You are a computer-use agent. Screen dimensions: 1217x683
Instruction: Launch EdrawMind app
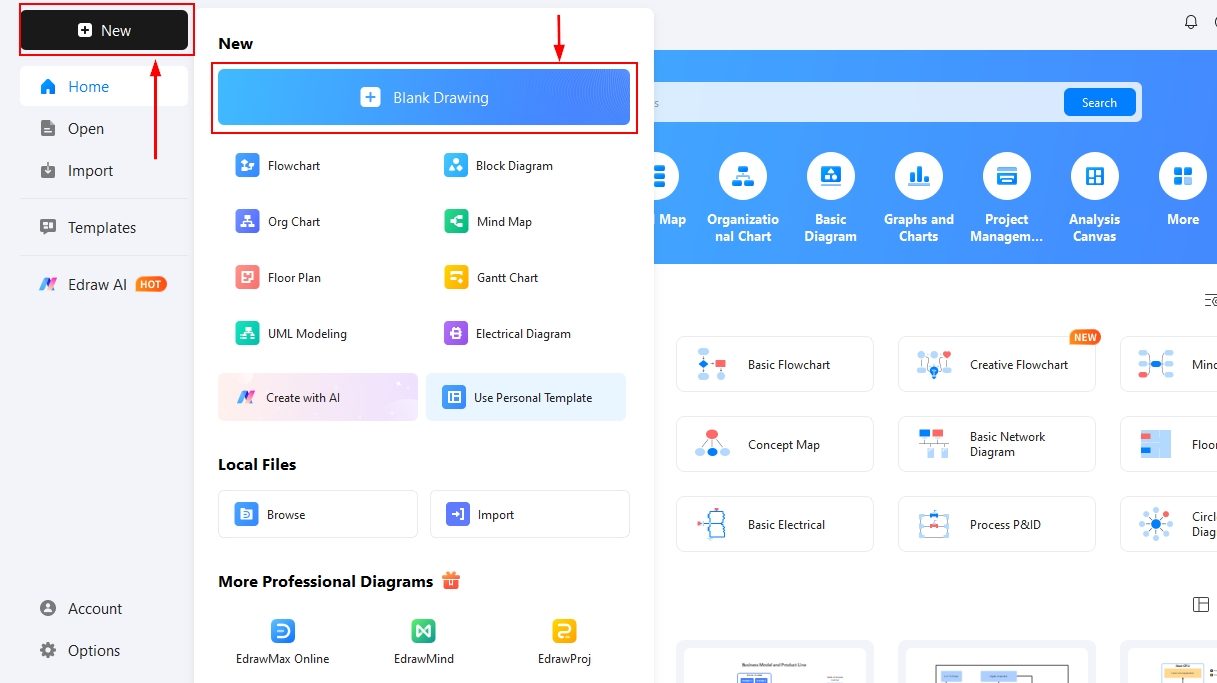(x=424, y=641)
